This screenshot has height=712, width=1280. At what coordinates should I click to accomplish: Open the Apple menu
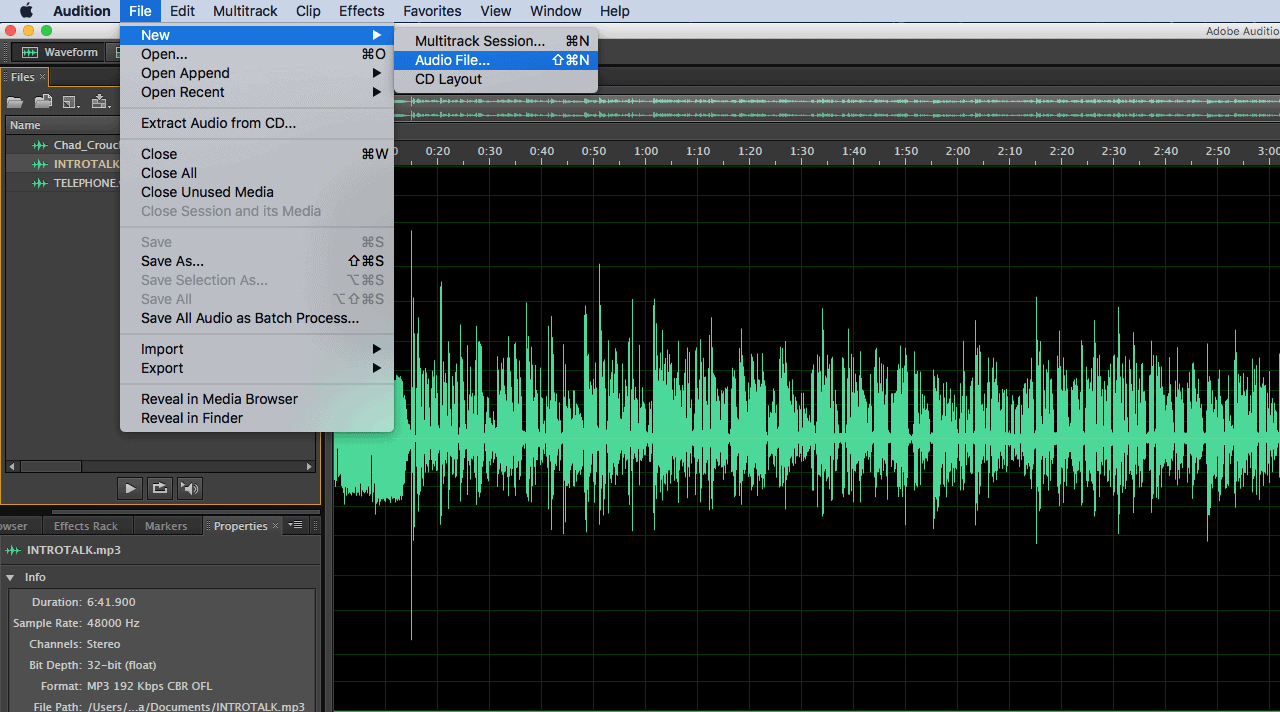[x=26, y=11]
